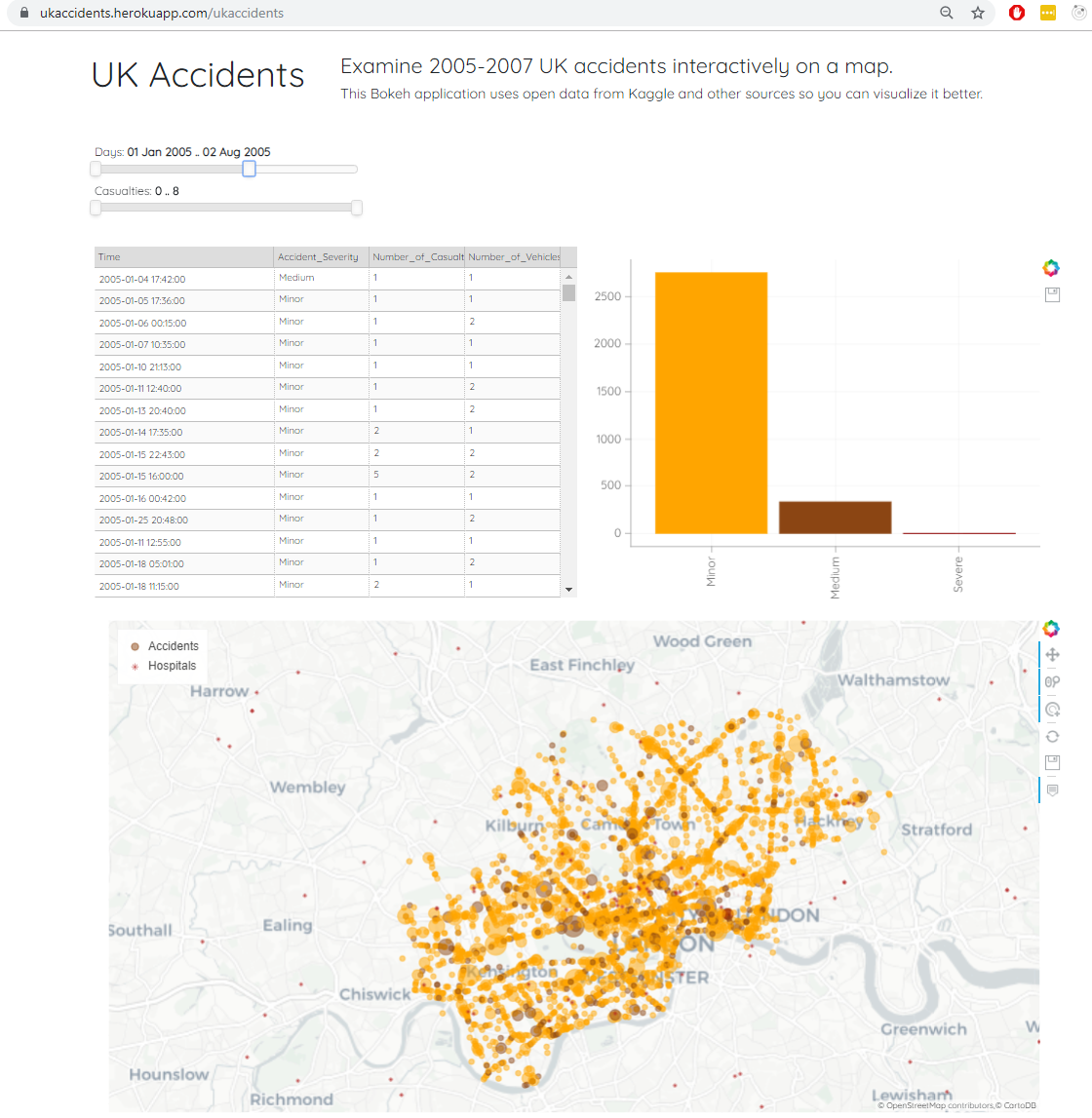Save the bar chart with its save icon
The image size is (1092, 1118).
click(1052, 294)
